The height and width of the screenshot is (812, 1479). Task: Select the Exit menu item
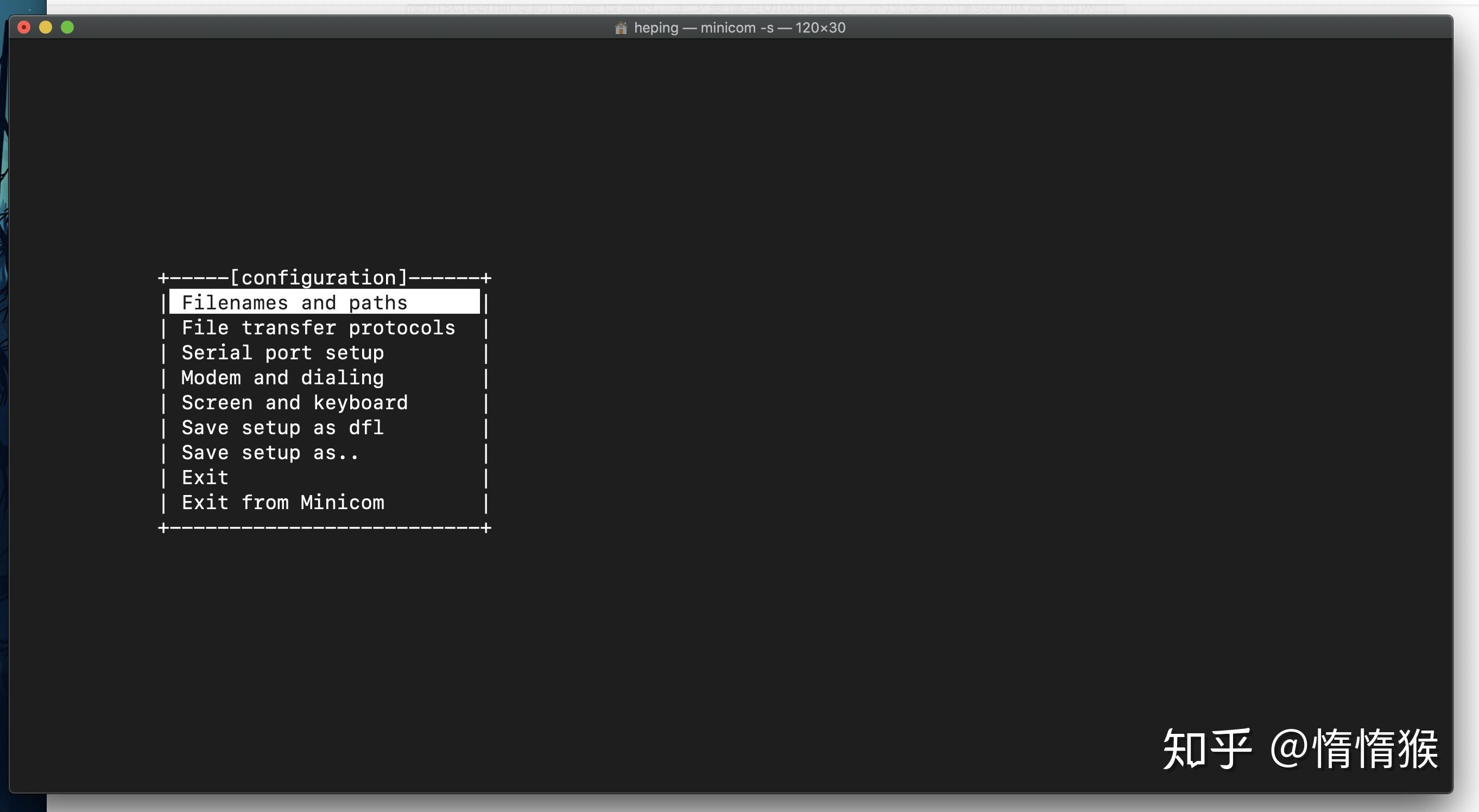point(205,478)
